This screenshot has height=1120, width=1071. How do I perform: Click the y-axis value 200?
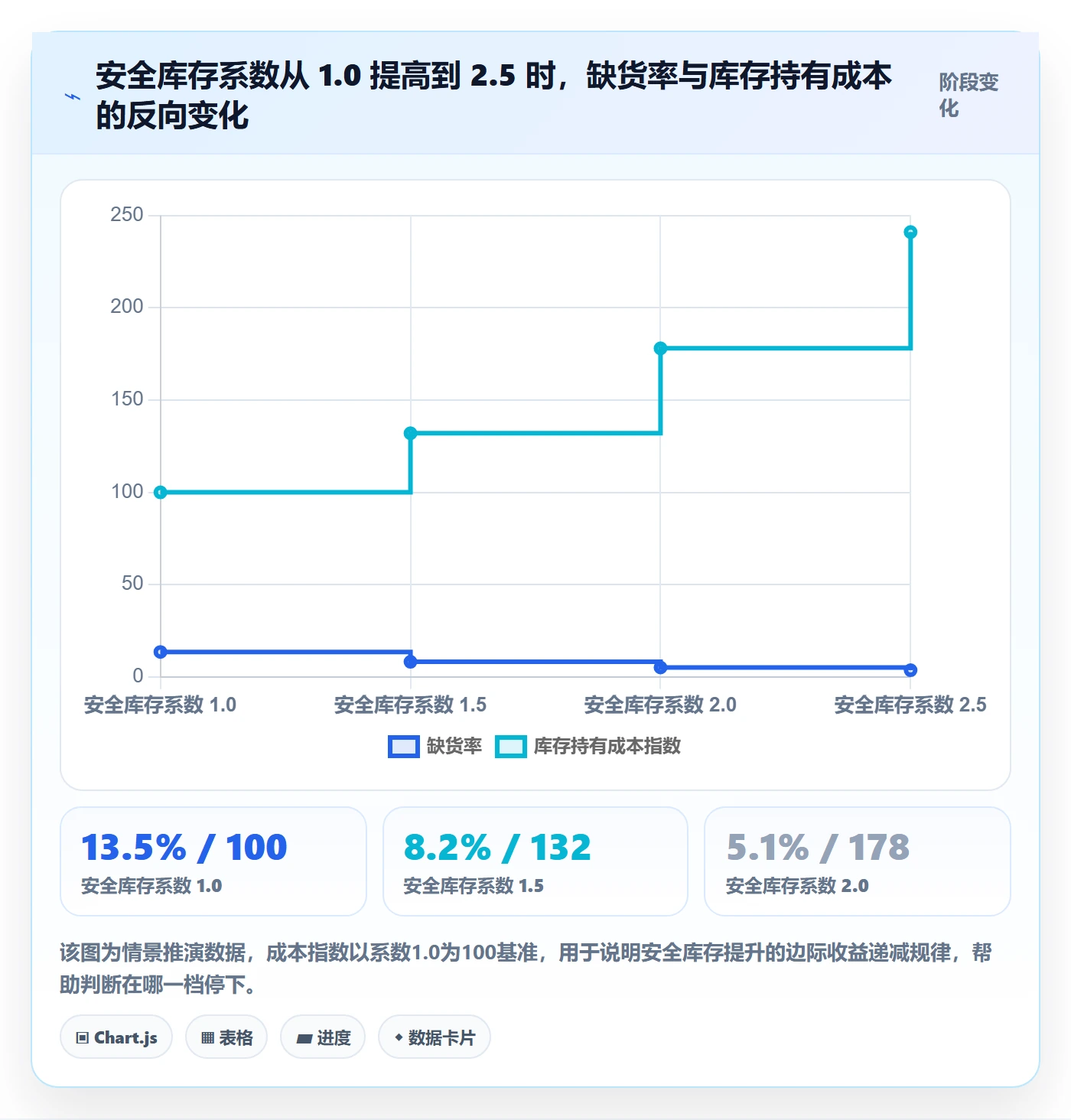[x=127, y=307]
